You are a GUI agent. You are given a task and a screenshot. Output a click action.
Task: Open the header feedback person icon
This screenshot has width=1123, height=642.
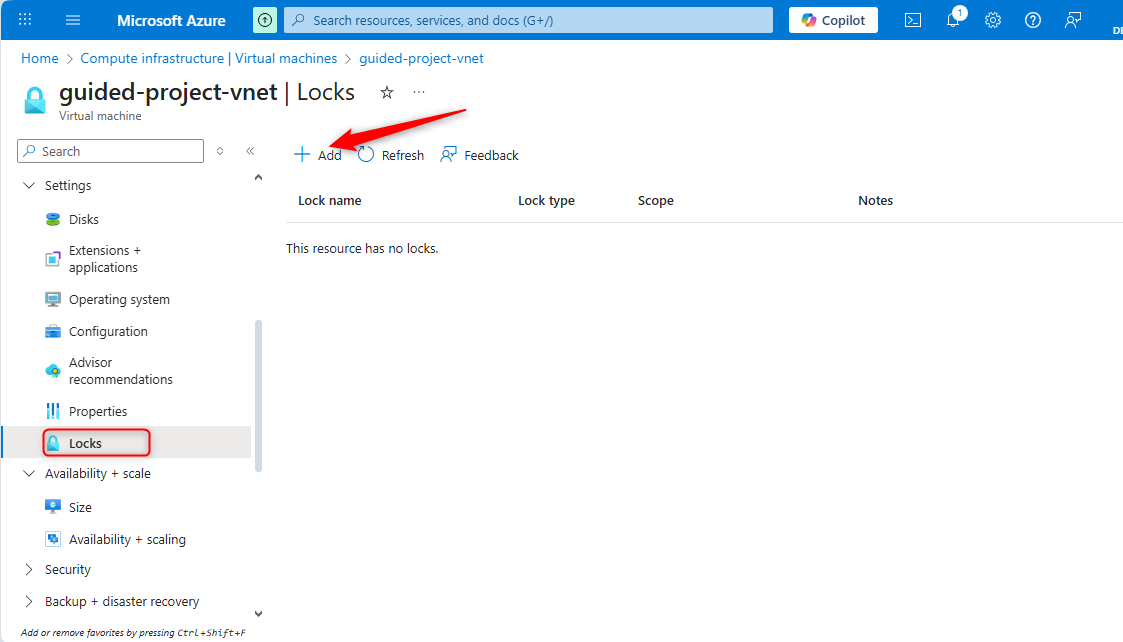[x=1072, y=20]
